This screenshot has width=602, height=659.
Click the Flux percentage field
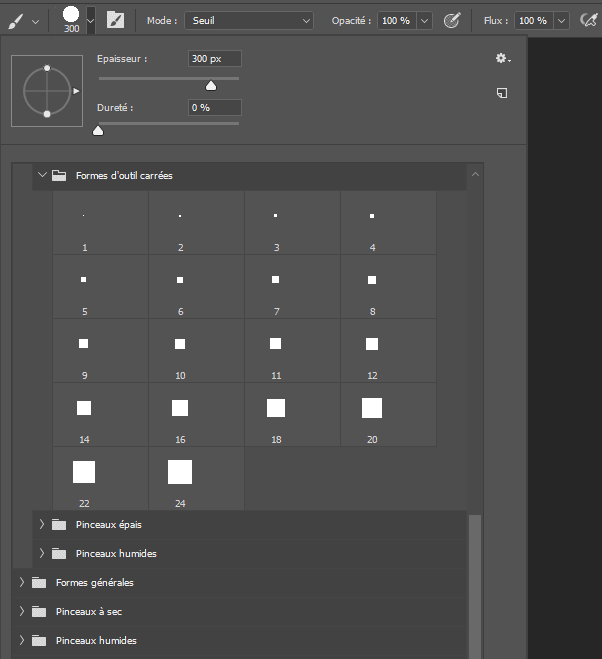click(532, 20)
